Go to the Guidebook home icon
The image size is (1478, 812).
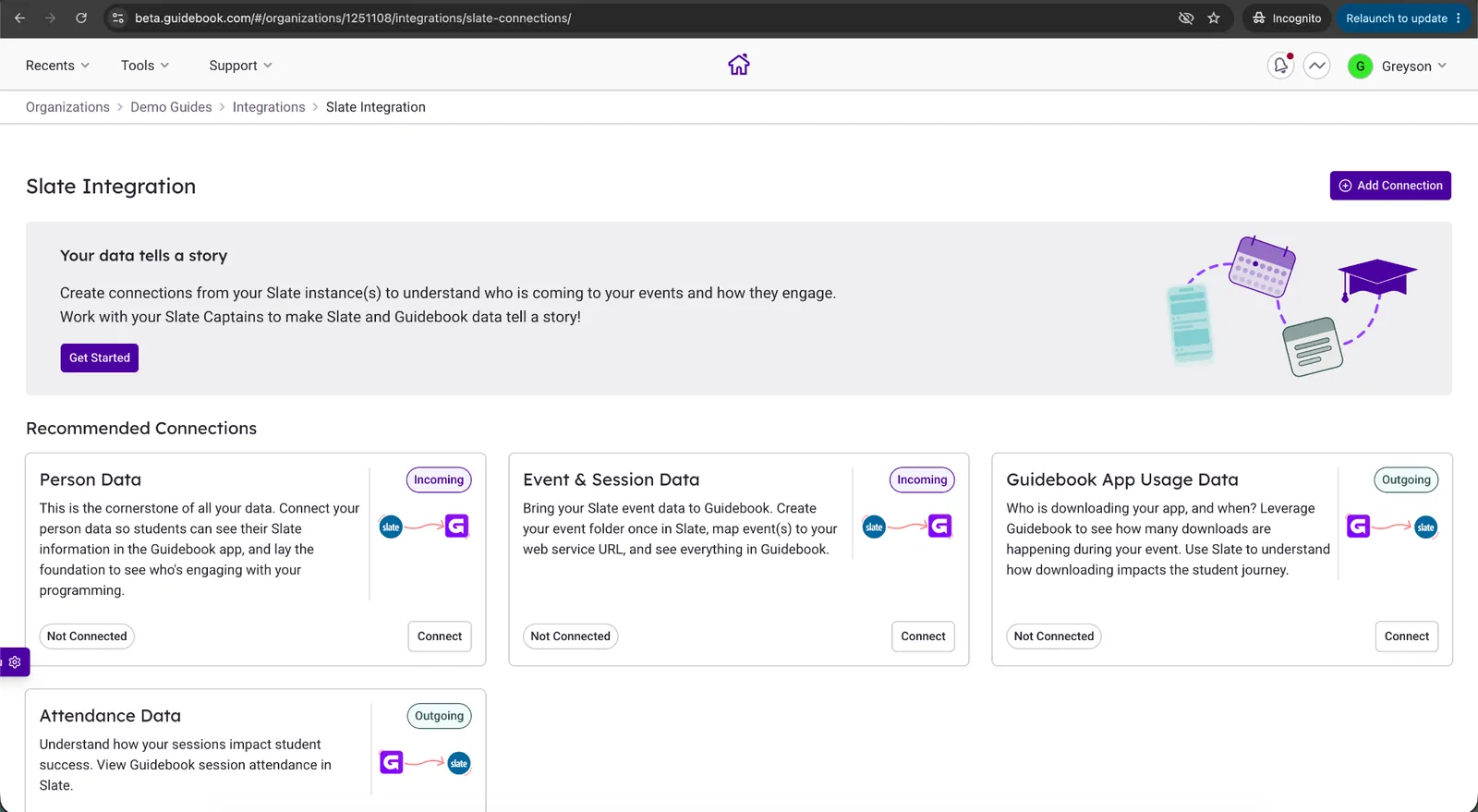(739, 65)
